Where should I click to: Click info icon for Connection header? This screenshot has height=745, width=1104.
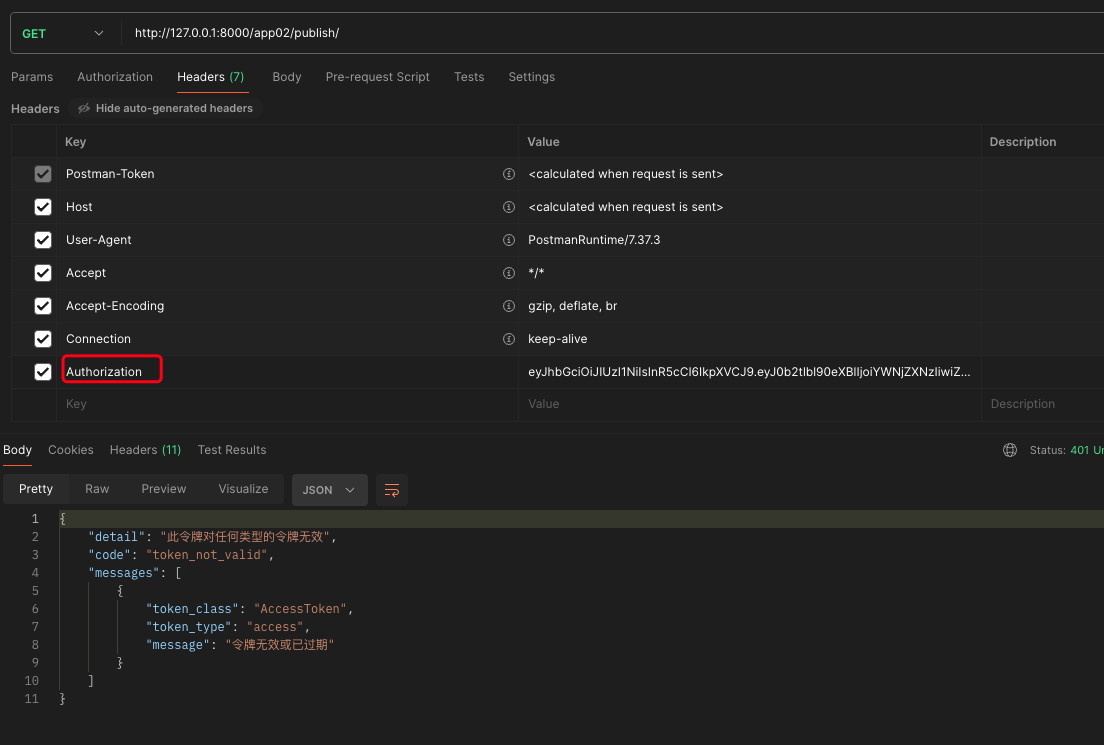tap(508, 339)
